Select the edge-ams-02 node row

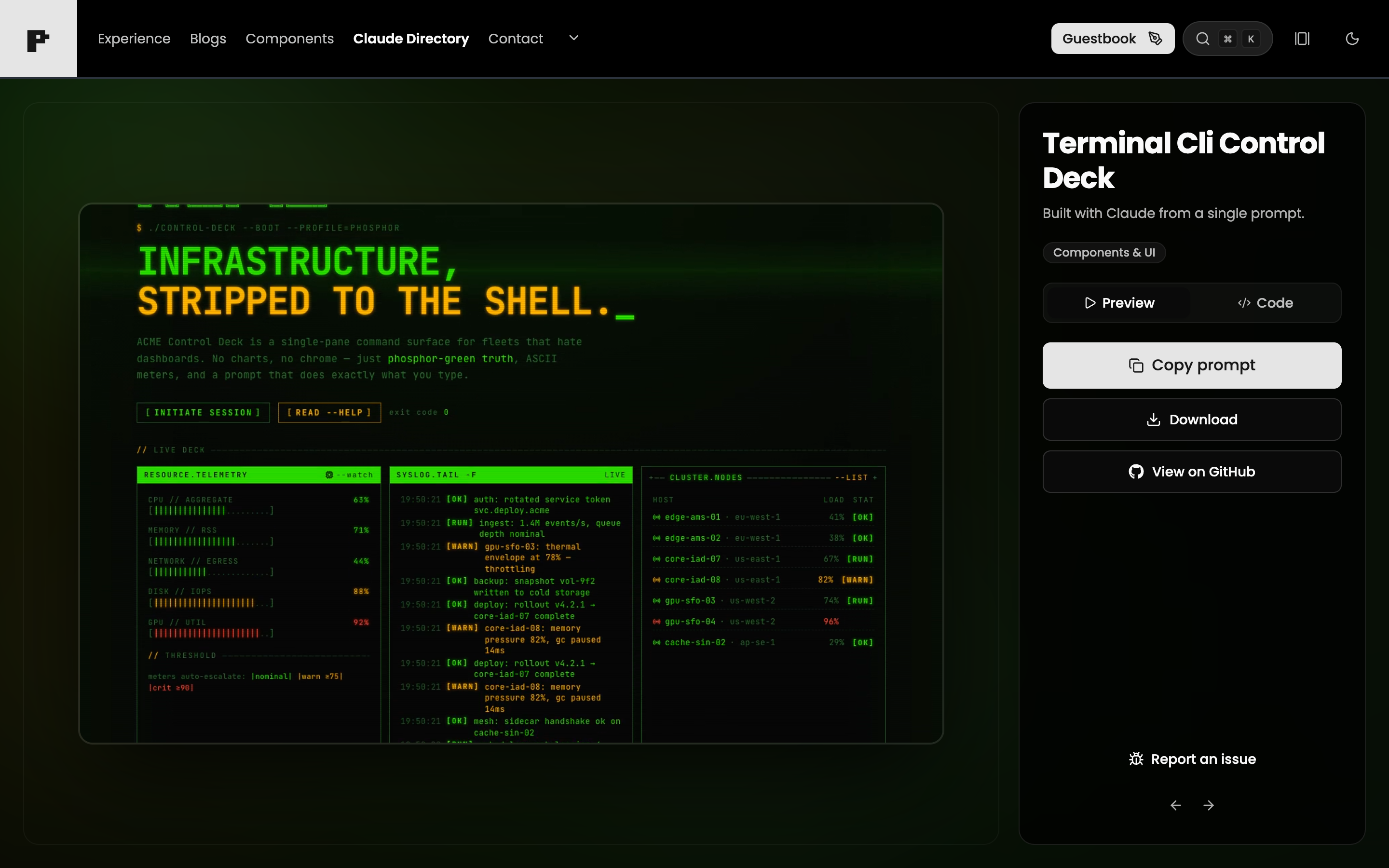[763, 538]
